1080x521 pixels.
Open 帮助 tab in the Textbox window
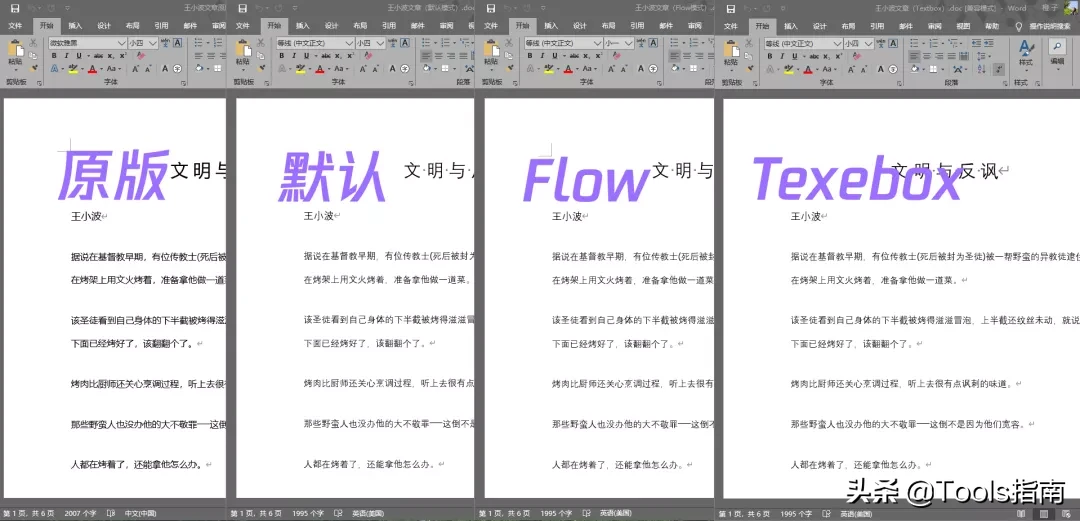point(992,25)
